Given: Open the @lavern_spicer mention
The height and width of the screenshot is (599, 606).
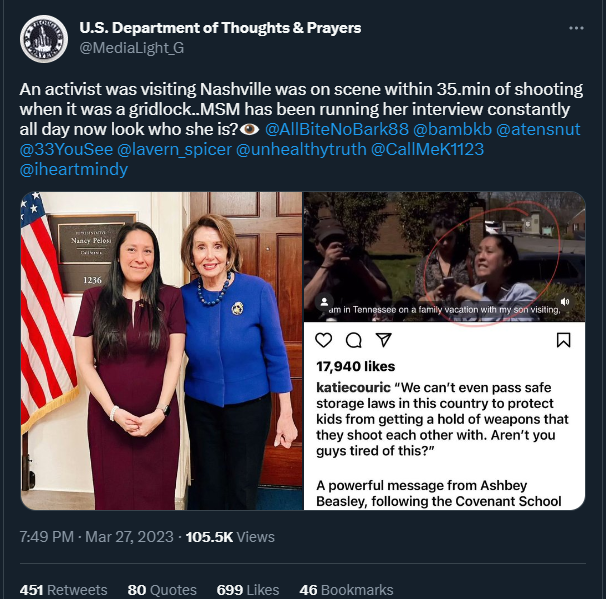Looking at the screenshot, I should [x=174, y=149].
